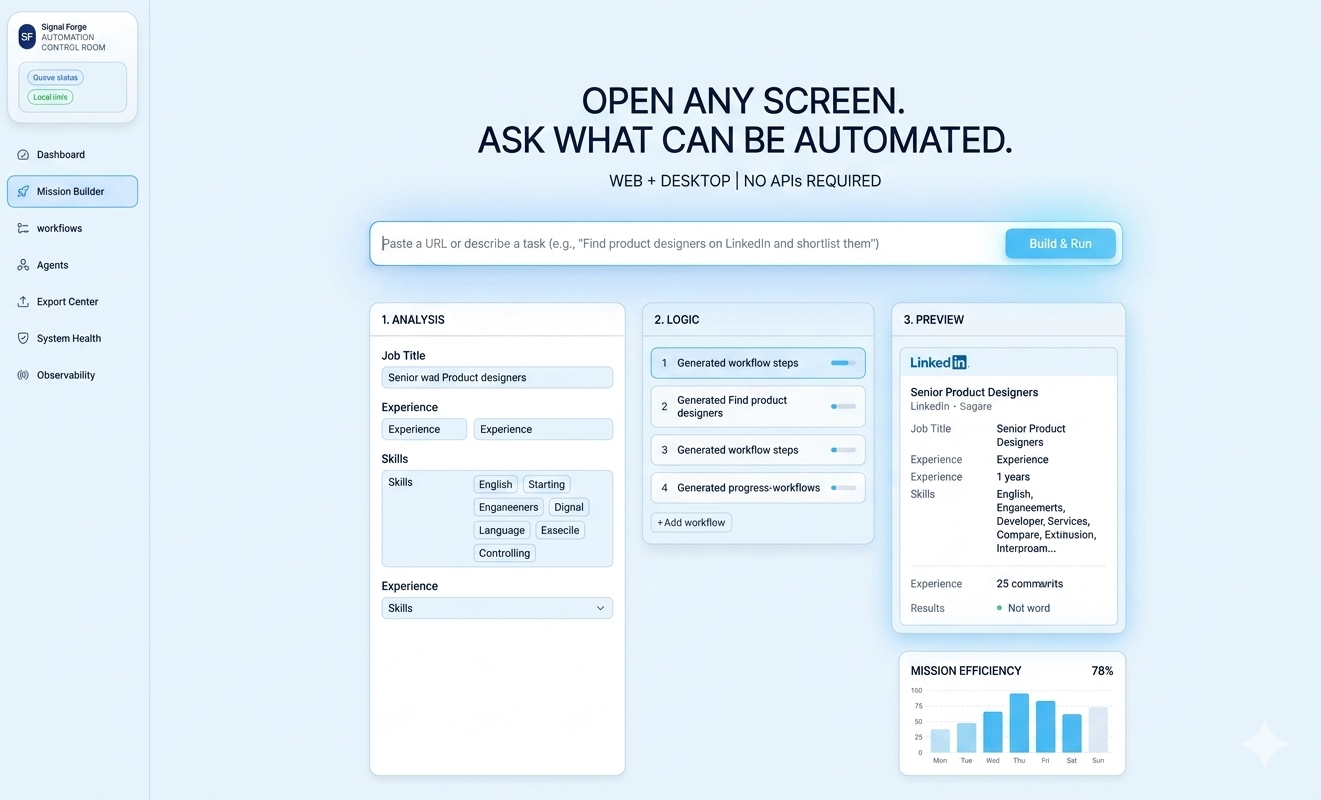Image resolution: width=1321 pixels, height=800 pixels.
Task: Select the Dignal skill tag
Action: pyautogui.click(x=569, y=508)
